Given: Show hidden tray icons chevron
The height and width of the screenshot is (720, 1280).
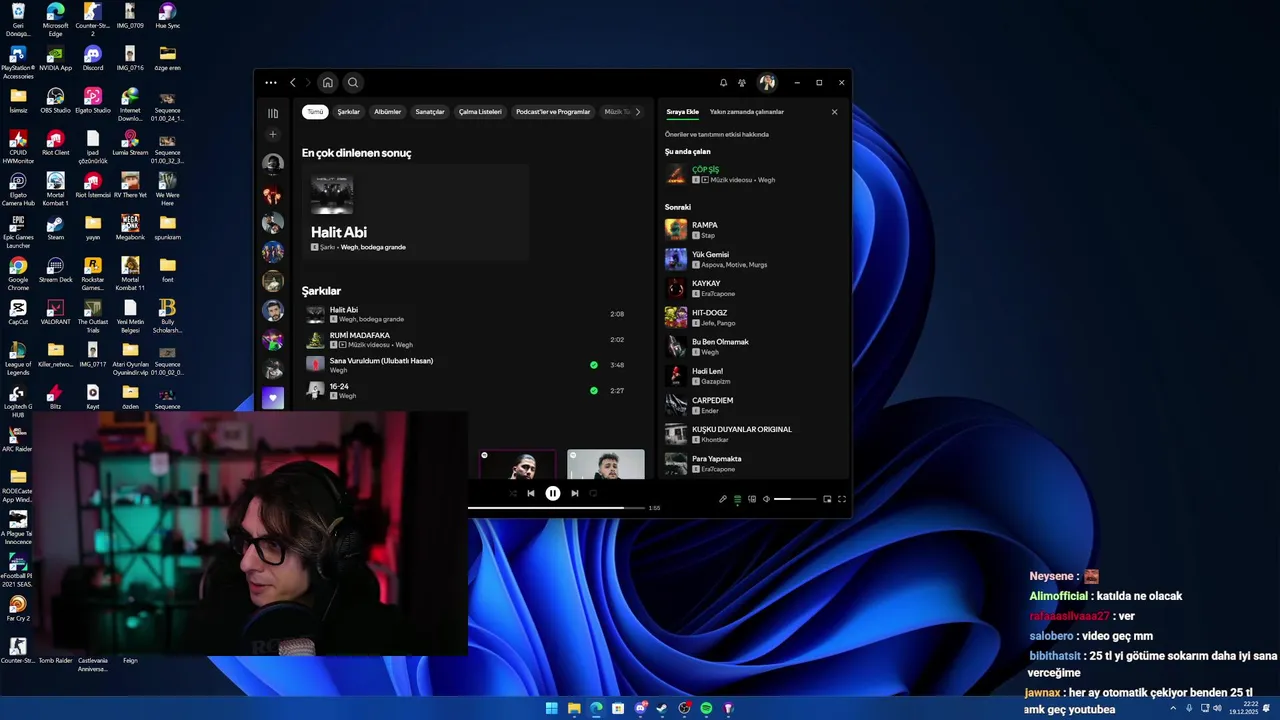Looking at the screenshot, I should pyautogui.click(x=1173, y=708).
